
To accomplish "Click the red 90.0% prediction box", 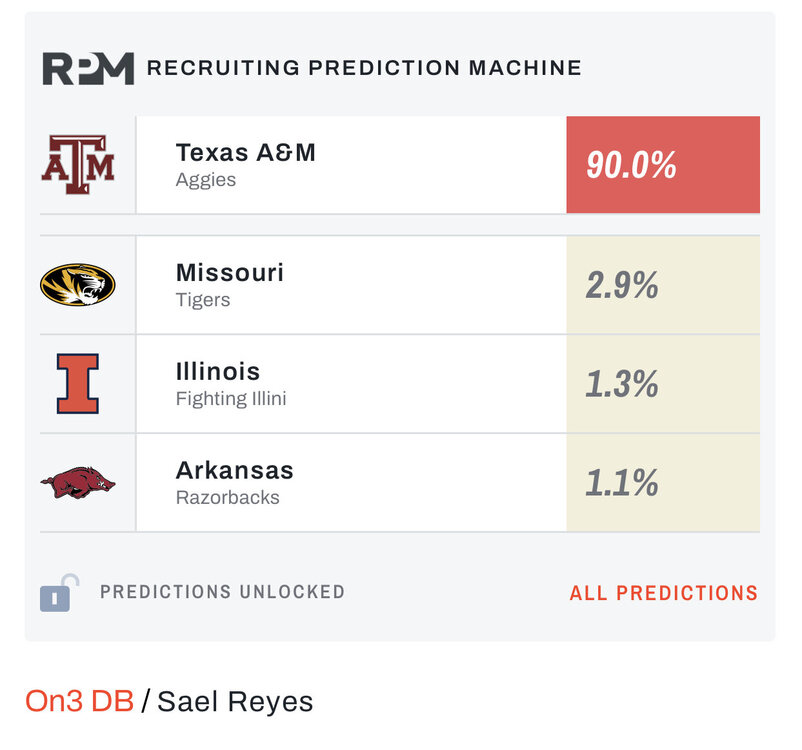I will pyautogui.click(x=663, y=165).
